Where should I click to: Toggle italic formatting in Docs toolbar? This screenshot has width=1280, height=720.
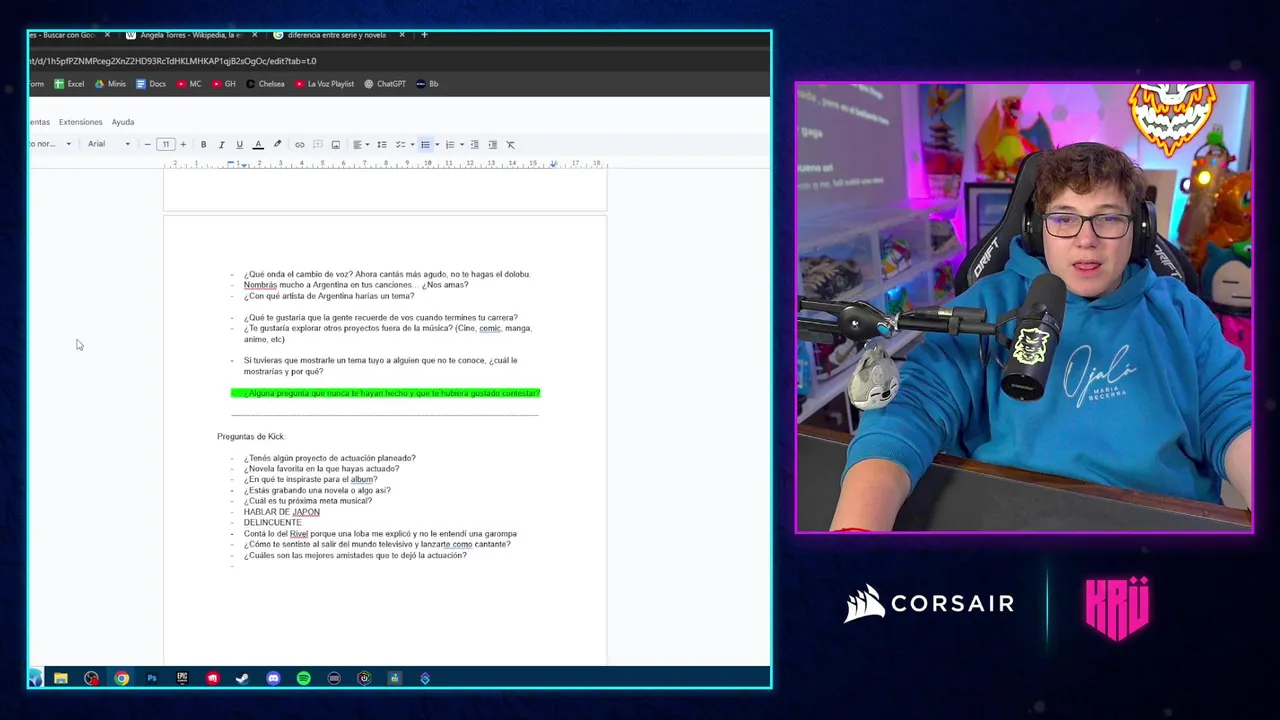click(x=221, y=144)
